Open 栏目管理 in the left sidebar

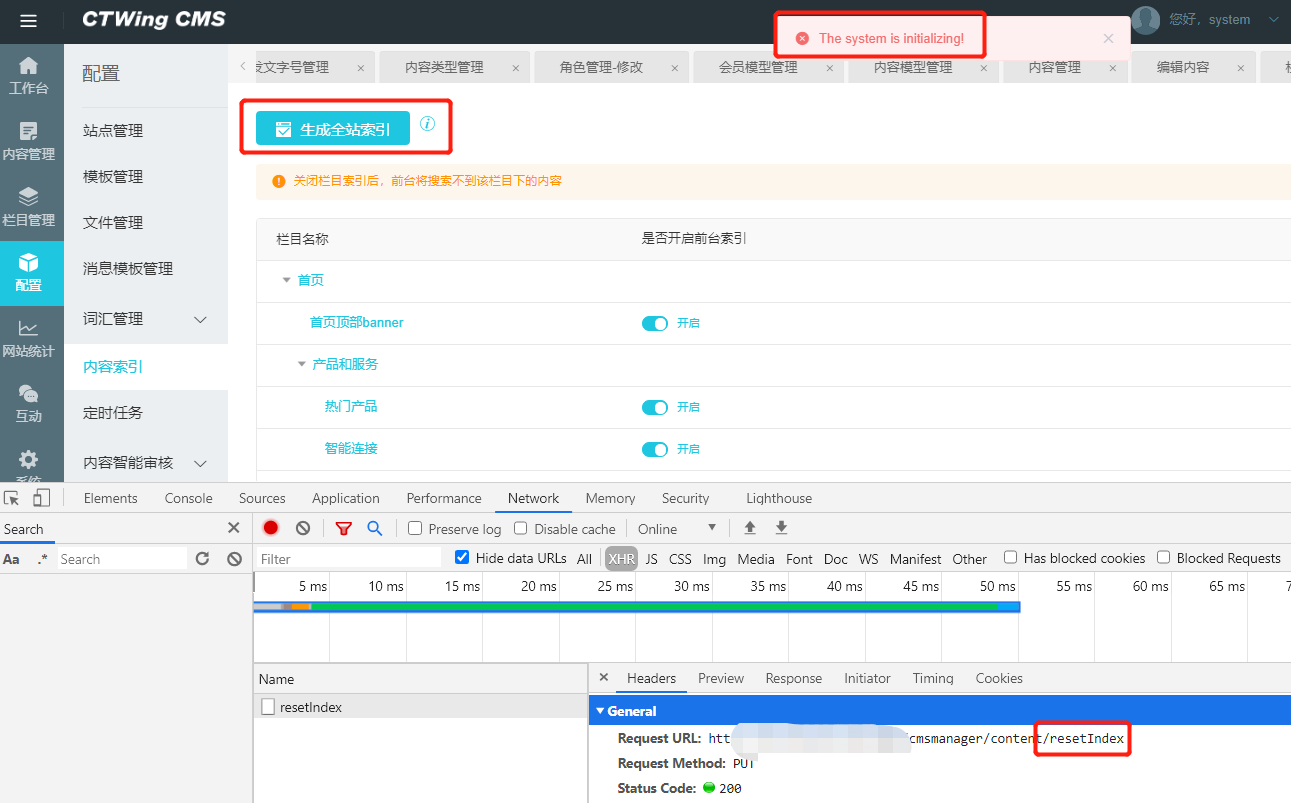pyautogui.click(x=29, y=207)
